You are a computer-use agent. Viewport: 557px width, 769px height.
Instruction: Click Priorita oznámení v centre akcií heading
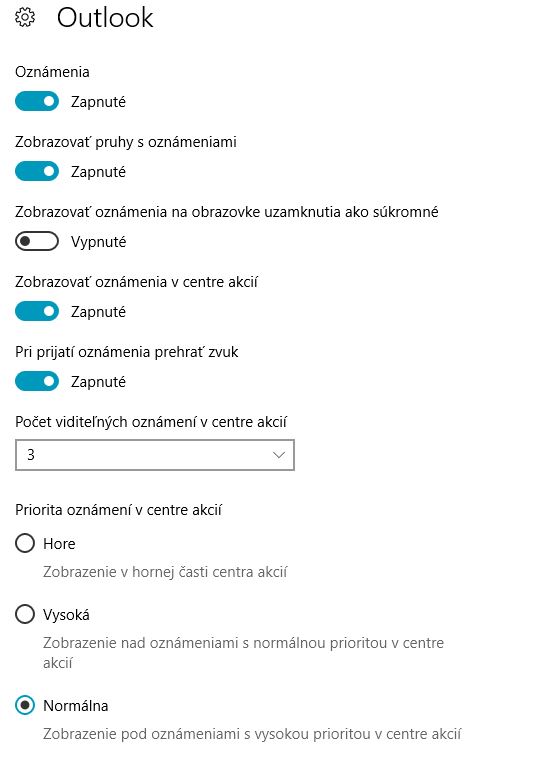pyautogui.click(x=119, y=510)
